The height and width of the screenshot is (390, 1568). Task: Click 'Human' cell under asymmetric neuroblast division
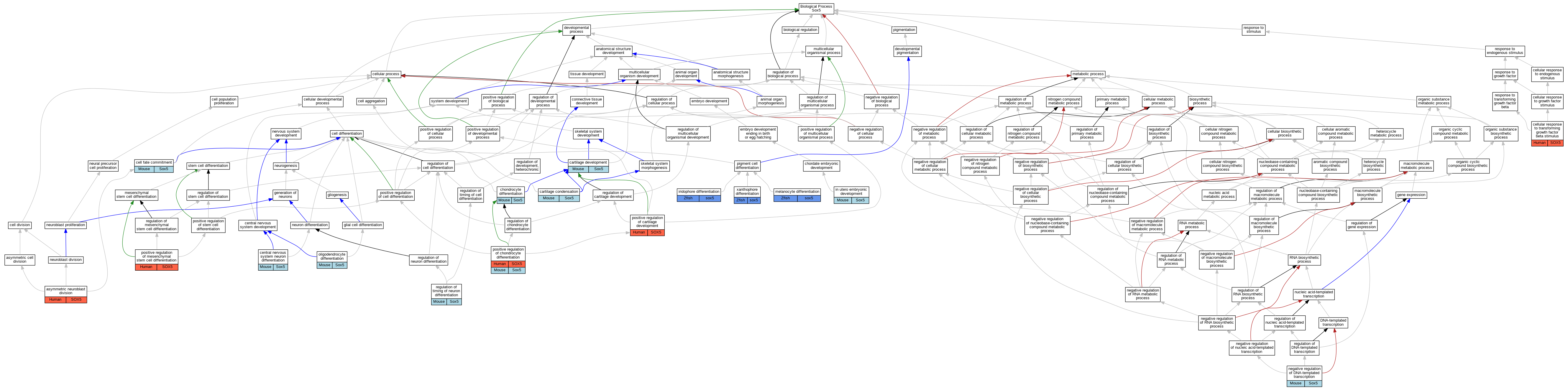(x=55, y=299)
